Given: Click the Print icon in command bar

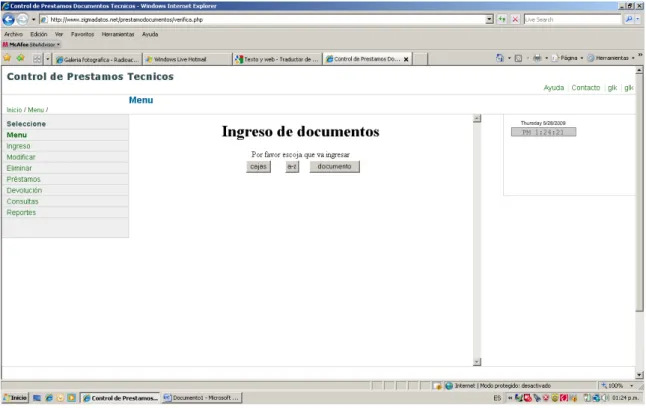Looking at the screenshot, I should coord(537,58).
